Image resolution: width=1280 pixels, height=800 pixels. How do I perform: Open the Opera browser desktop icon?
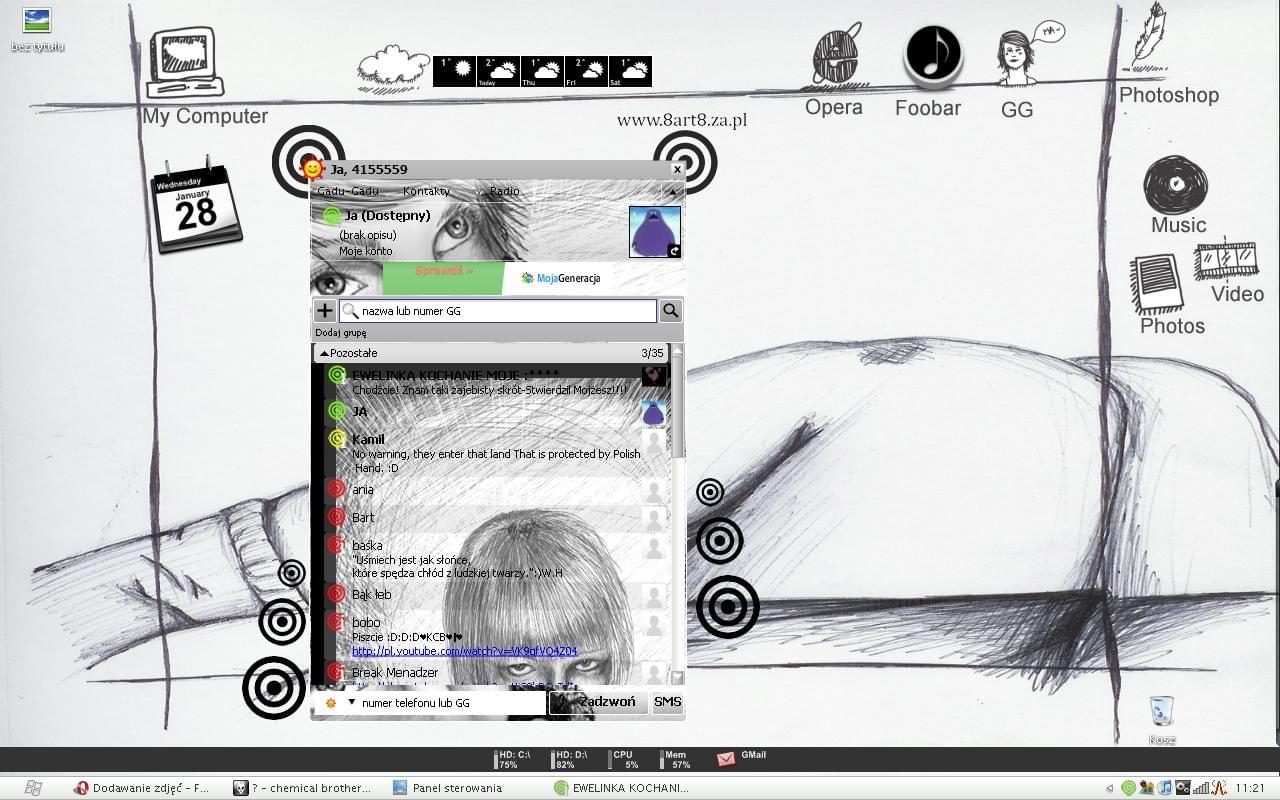pyautogui.click(x=835, y=56)
